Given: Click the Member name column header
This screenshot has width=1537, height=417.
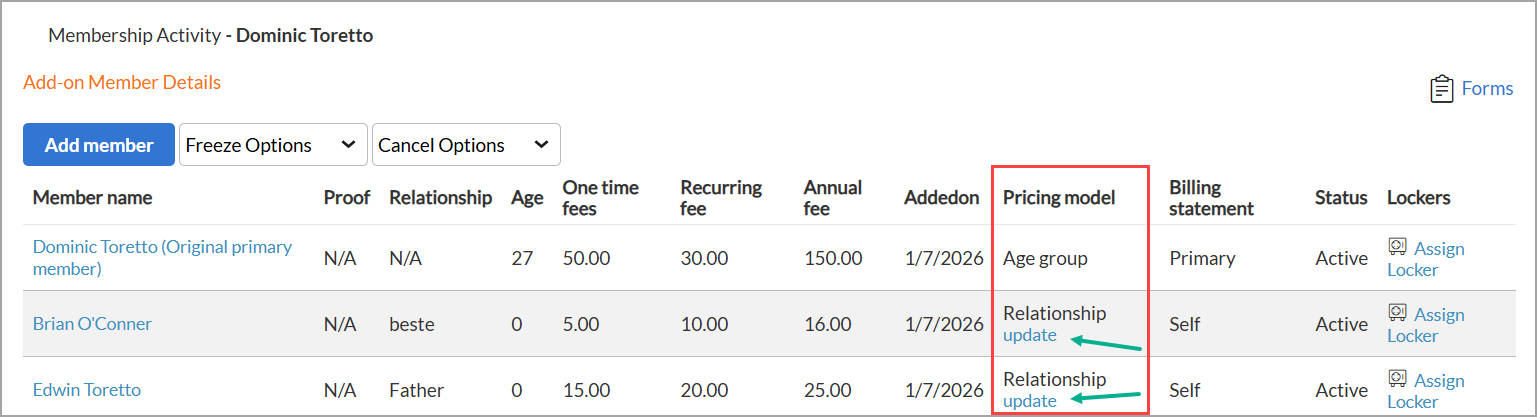Looking at the screenshot, I should tap(92, 197).
